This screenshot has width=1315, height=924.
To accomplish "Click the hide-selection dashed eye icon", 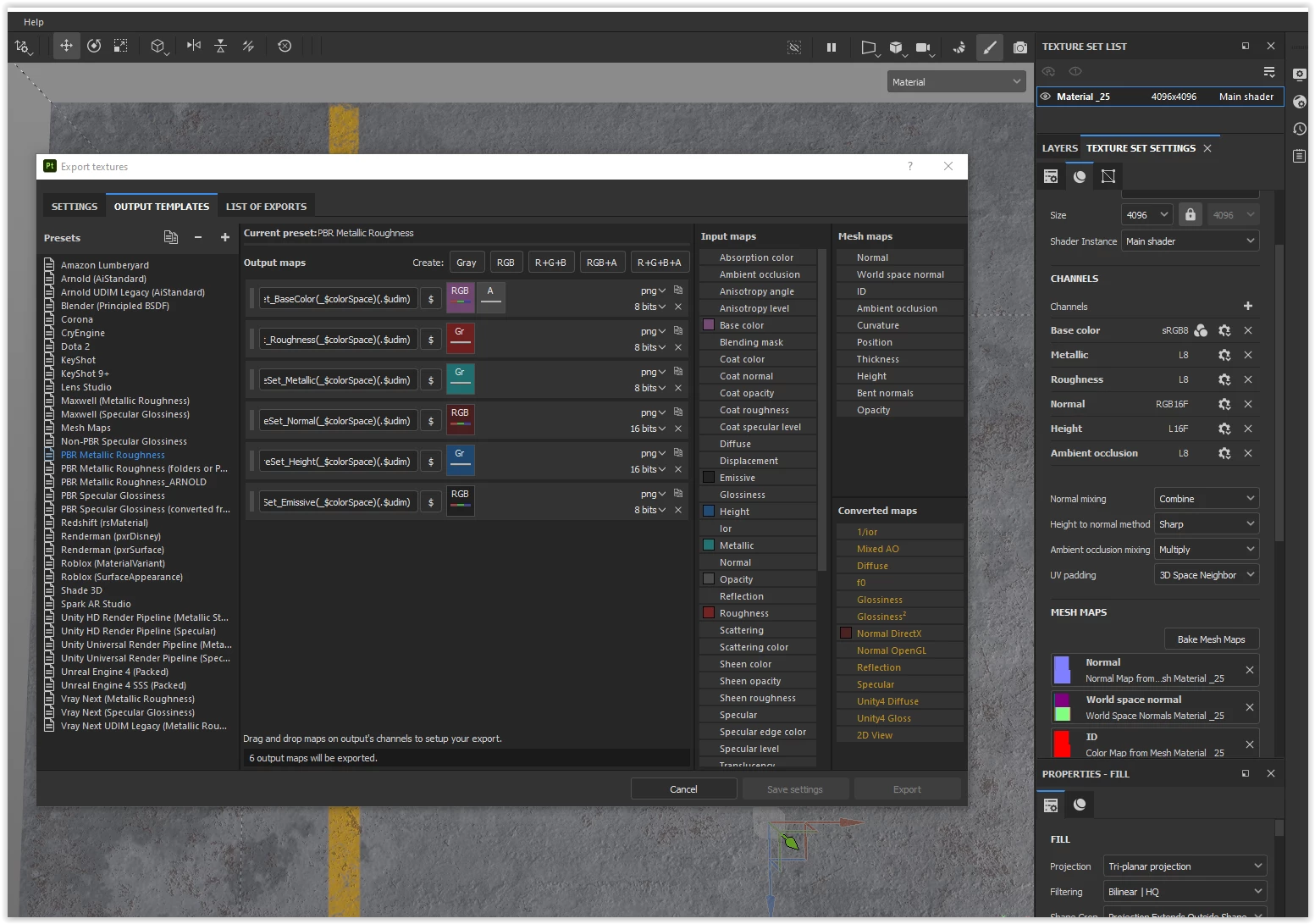I will (794, 47).
